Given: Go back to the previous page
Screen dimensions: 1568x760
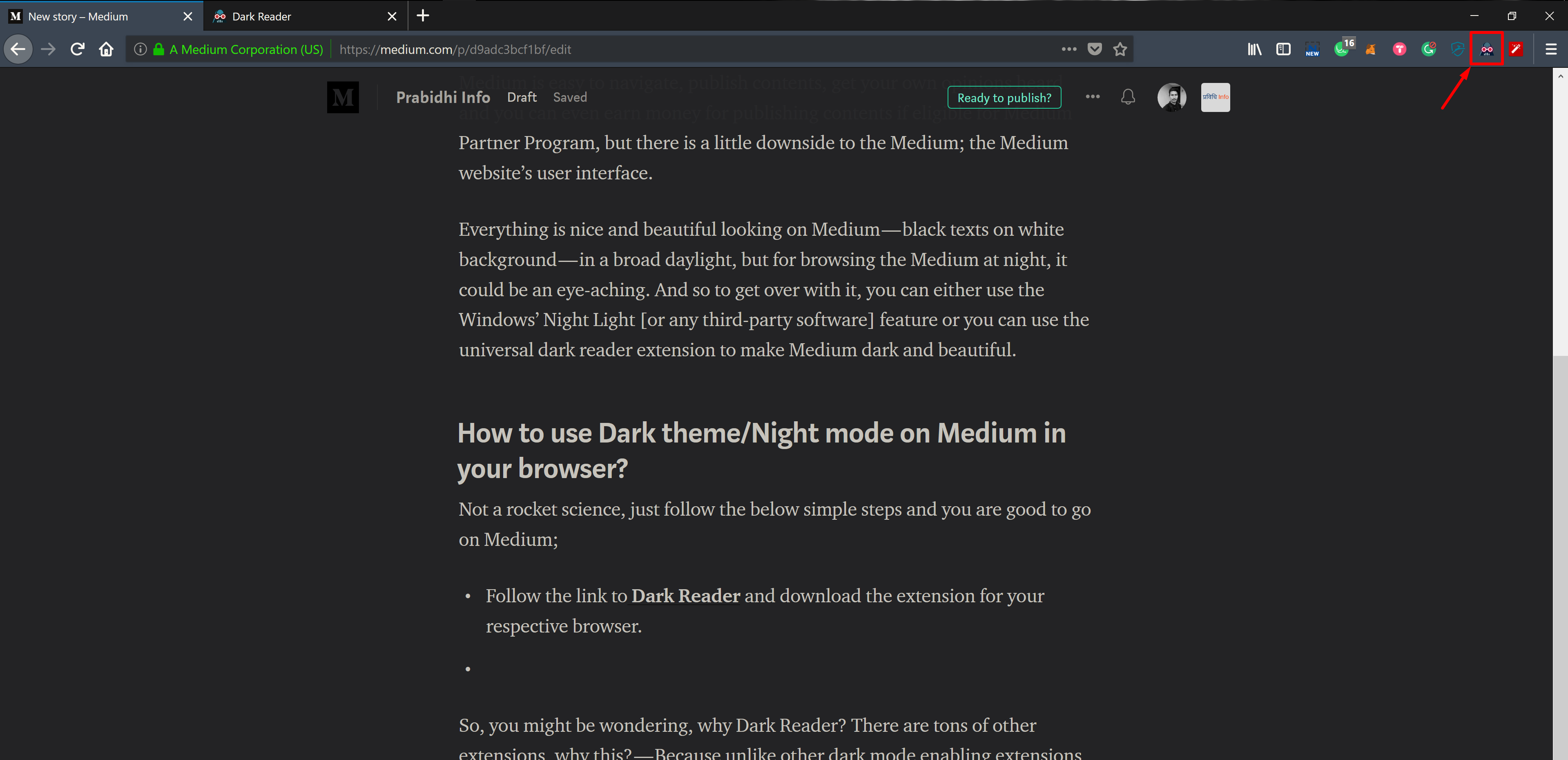Looking at the screenshot, I should tap(18, 49).
